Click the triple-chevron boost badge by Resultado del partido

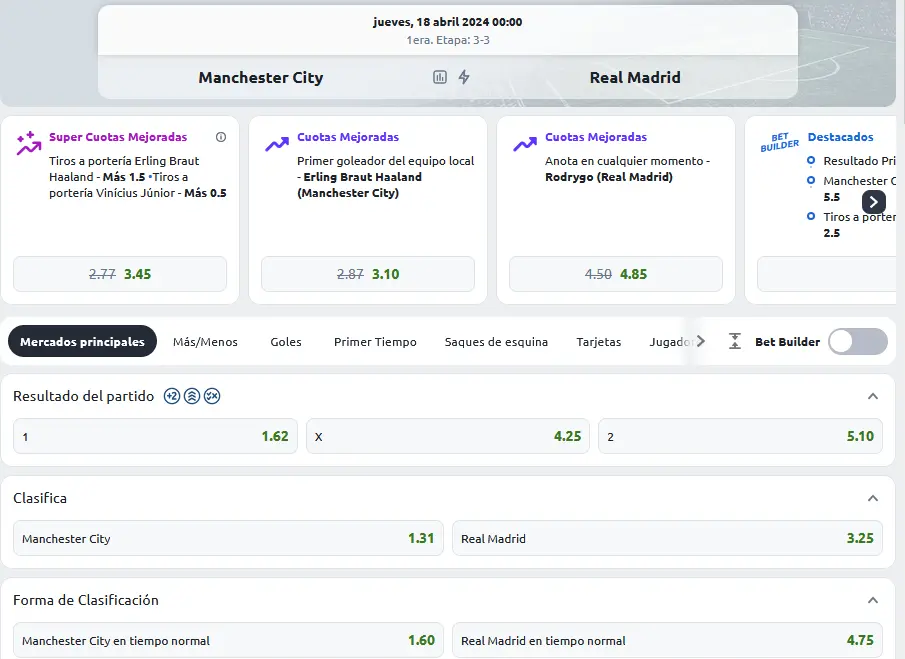tap(192, 396)
